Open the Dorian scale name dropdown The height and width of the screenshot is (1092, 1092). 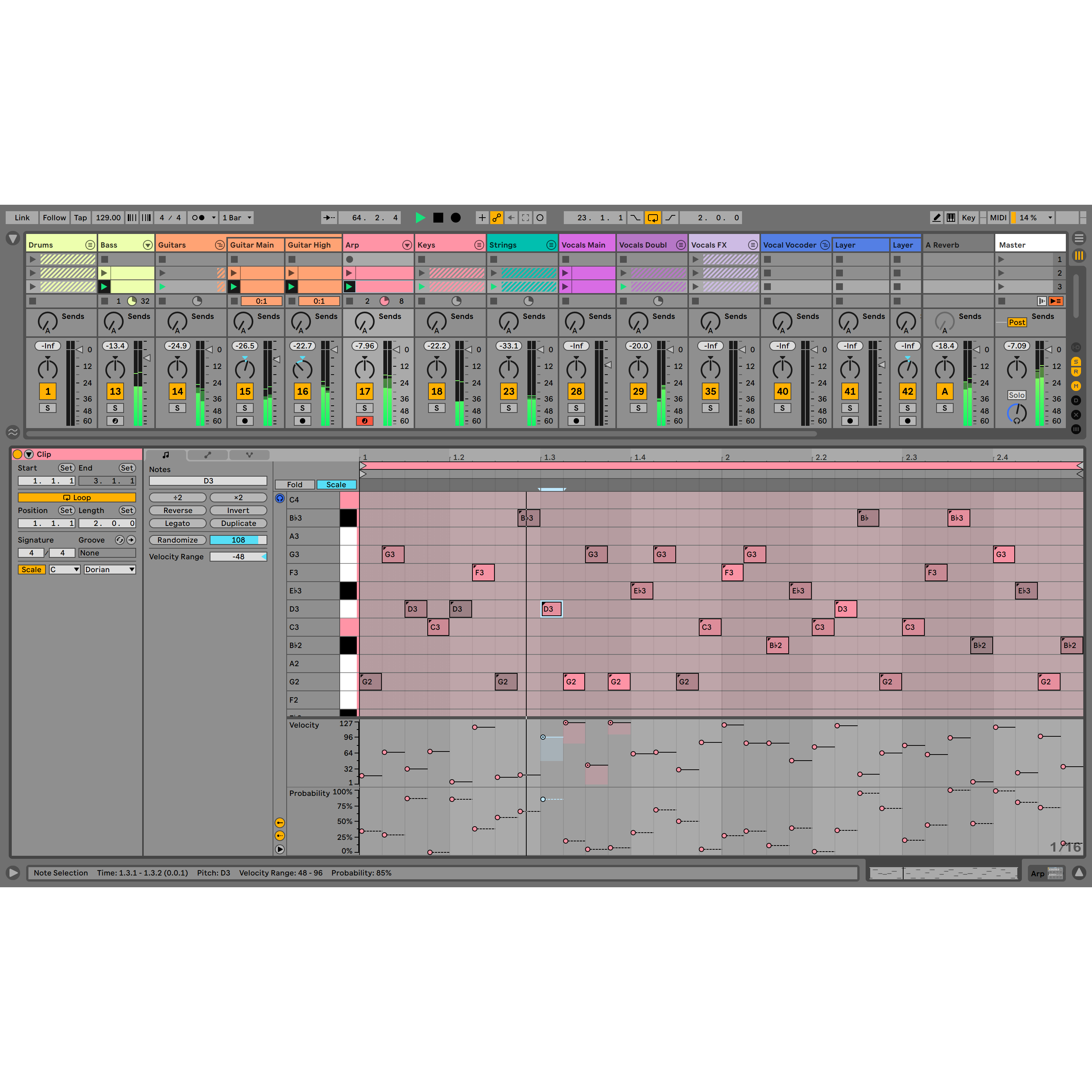pyautogui.click(x=110, y=569)
